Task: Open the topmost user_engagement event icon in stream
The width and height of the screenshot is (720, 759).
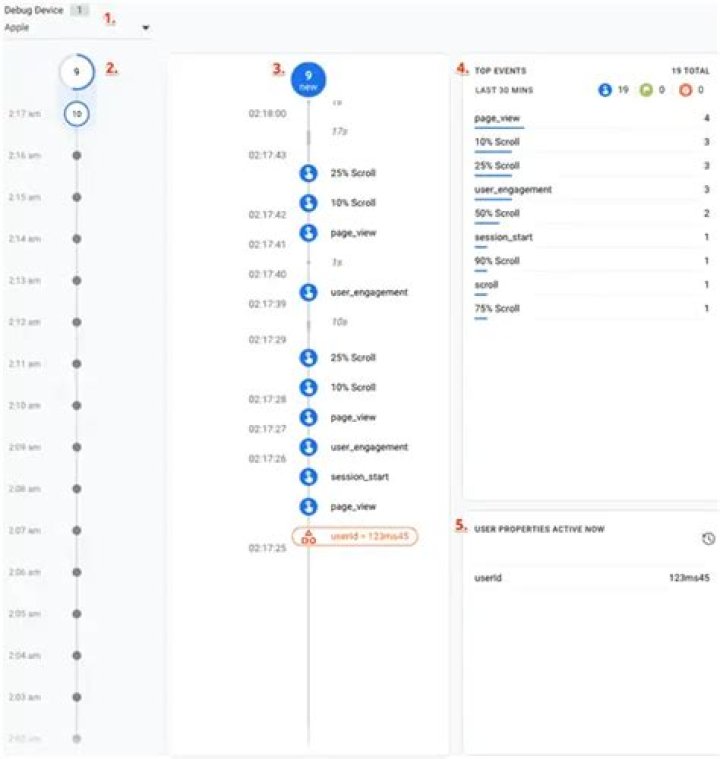Action: 308,292
